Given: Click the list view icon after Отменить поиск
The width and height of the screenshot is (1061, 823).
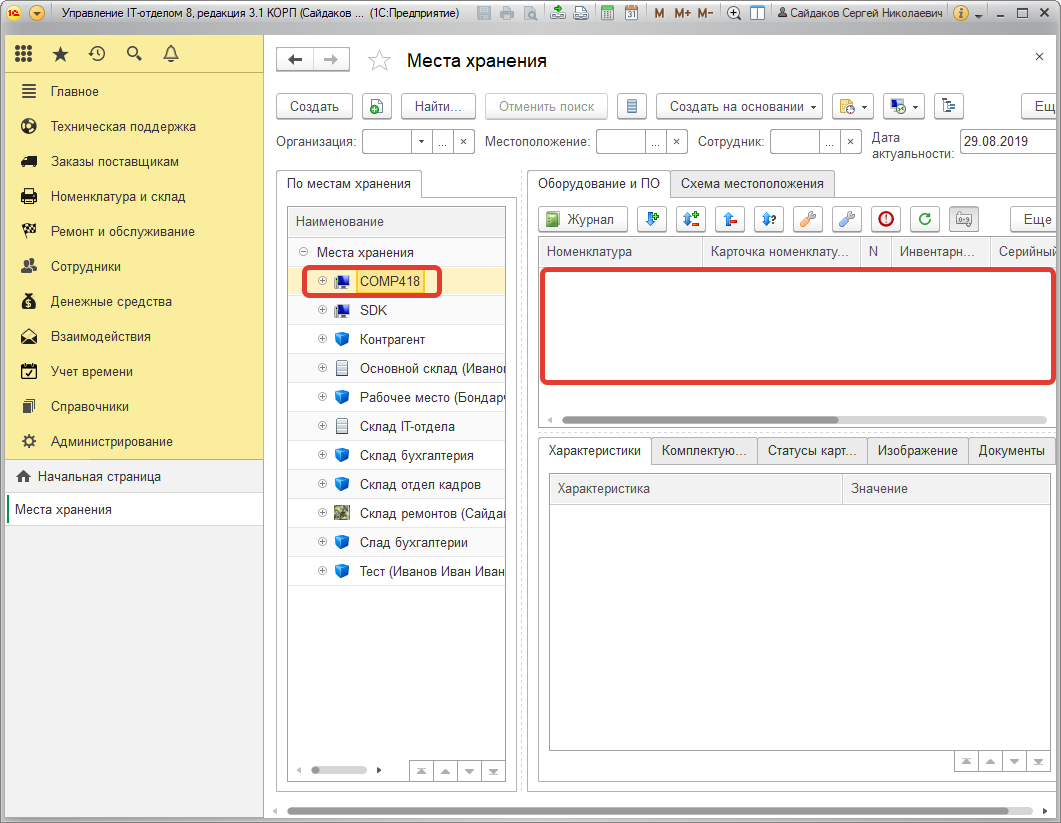Looking at the screenshot, I should pyautogui.click(x=632, y=106).
